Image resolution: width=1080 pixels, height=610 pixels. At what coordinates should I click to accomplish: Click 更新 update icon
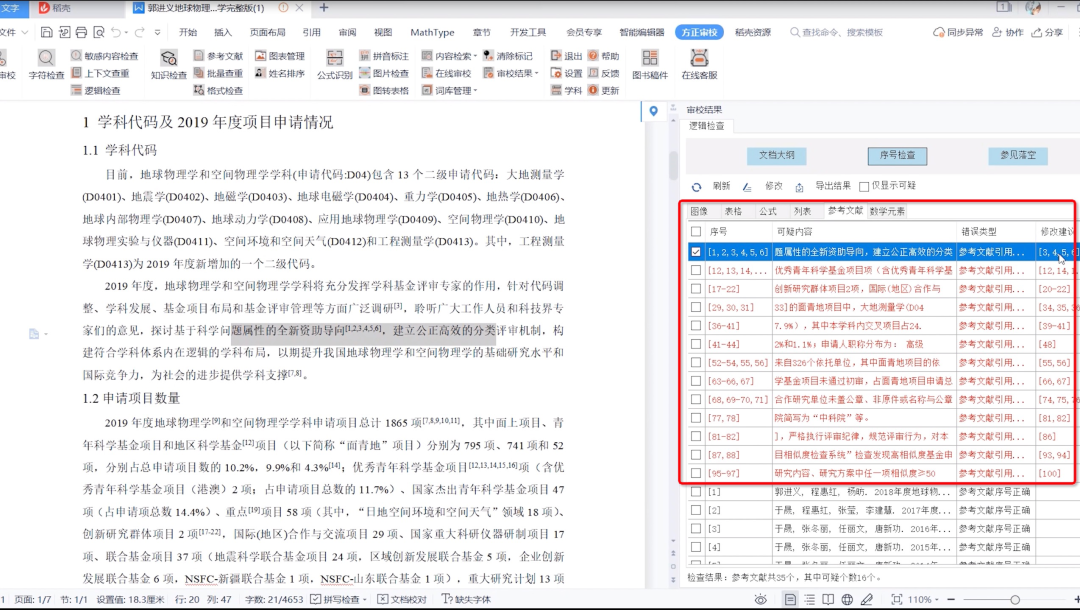pos(603,90)
